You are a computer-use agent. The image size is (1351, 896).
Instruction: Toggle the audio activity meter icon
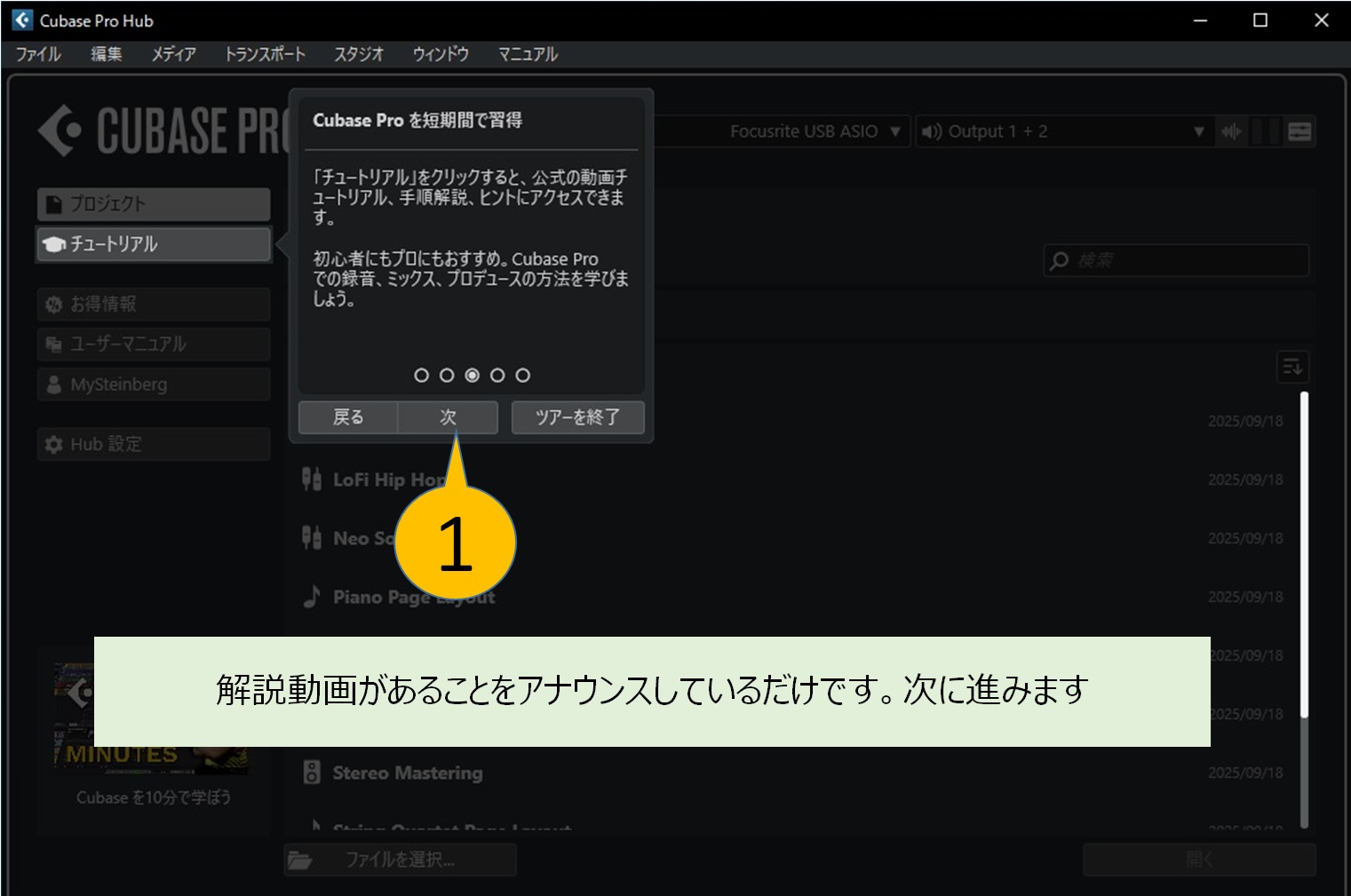coord(1231,131)
